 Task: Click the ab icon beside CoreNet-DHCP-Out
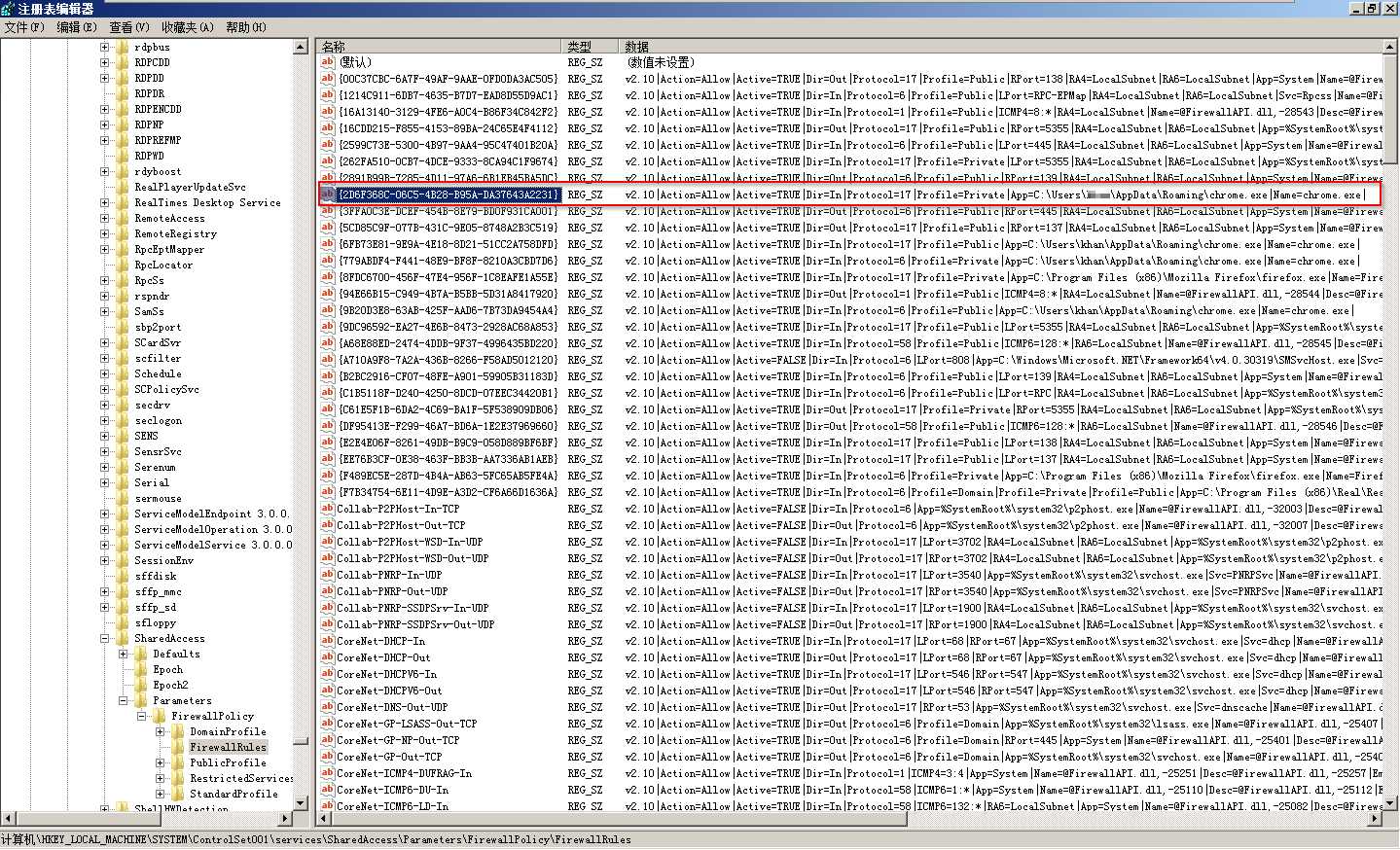[x=328, y=657]
